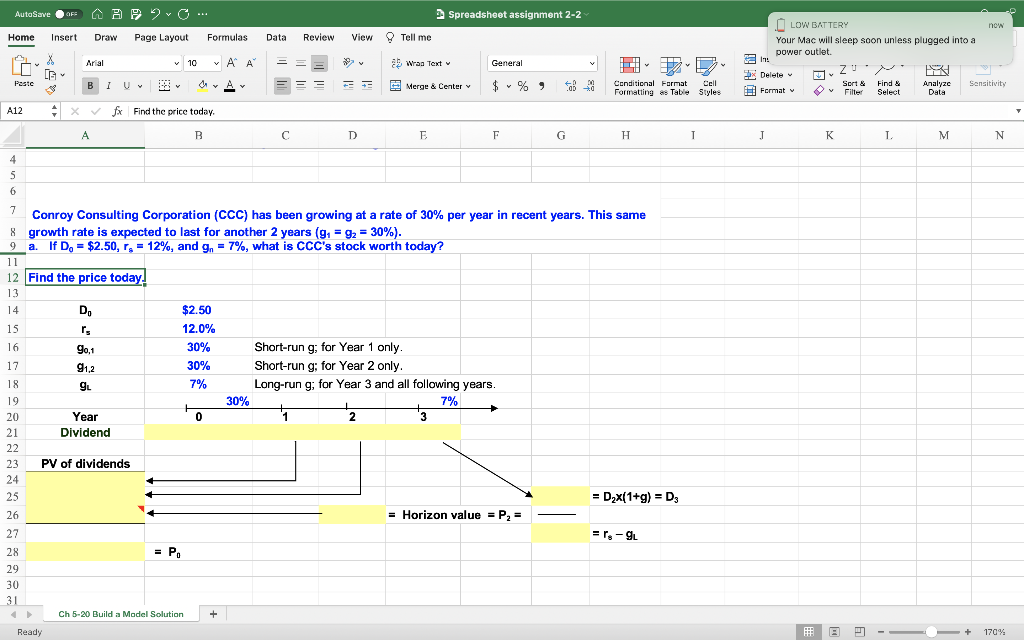Screen dimensions: 1024x640
Task: Toggle bold formatting
Action: point(89,85)
